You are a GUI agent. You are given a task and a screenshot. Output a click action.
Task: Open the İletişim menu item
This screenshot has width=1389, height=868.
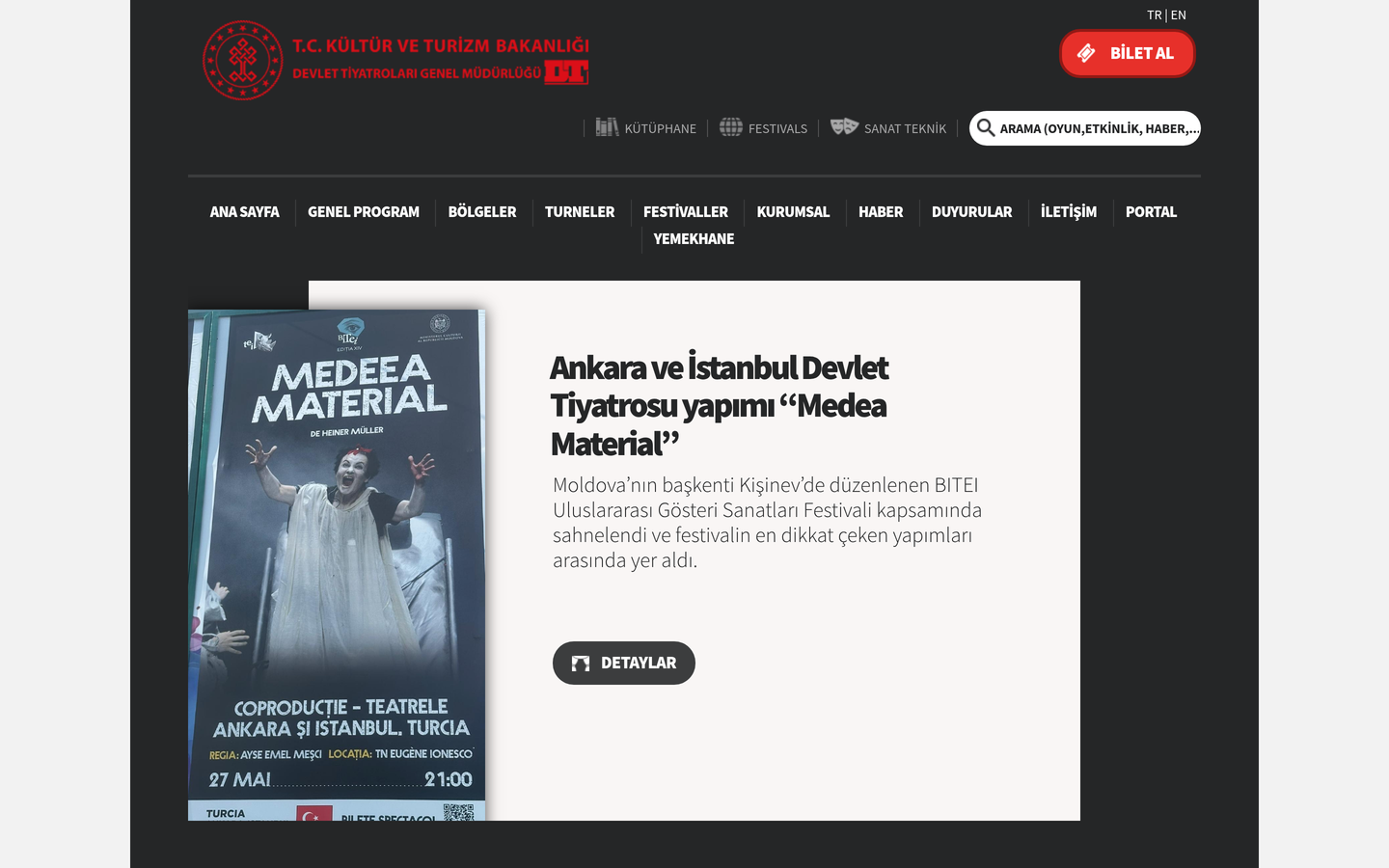pos(1069,212)
